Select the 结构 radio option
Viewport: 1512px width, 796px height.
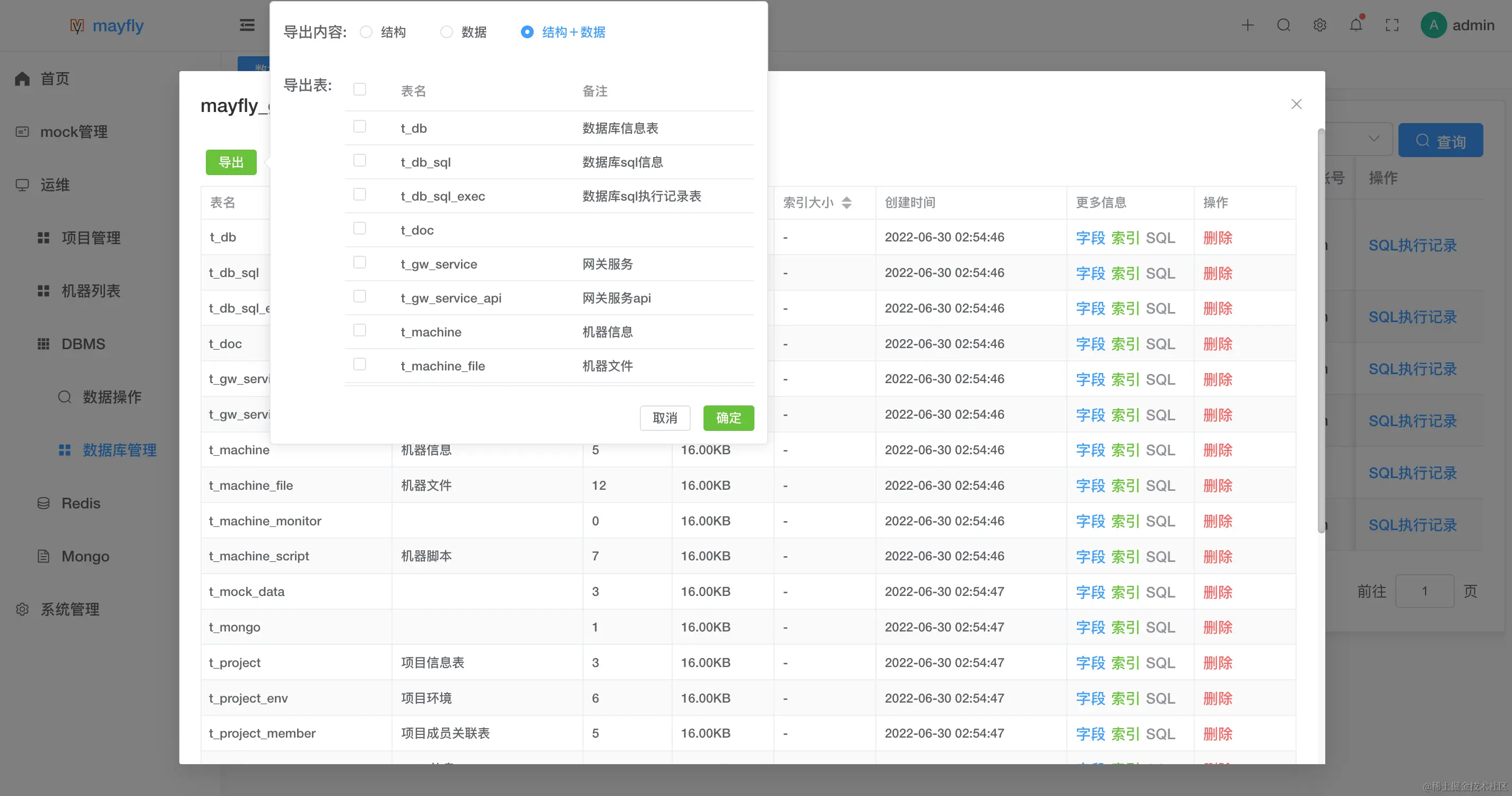pyautogui.click(x=366, y=32)
